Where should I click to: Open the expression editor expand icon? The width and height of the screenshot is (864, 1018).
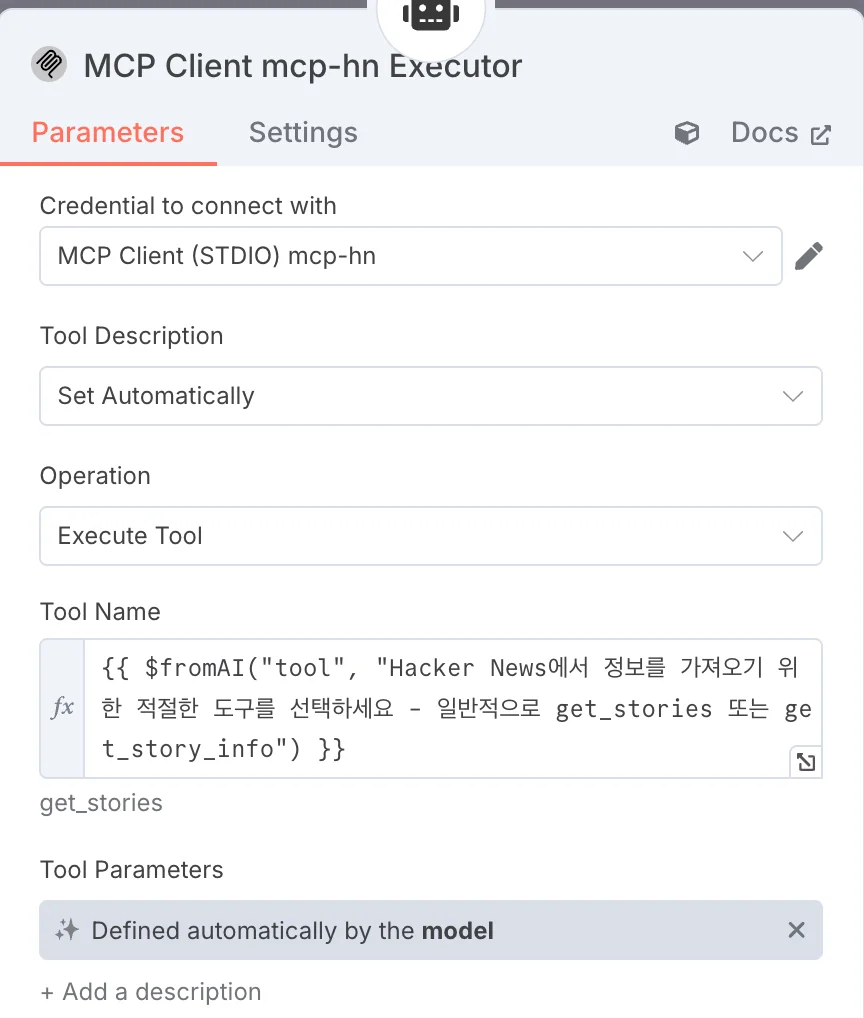[805, 761]
